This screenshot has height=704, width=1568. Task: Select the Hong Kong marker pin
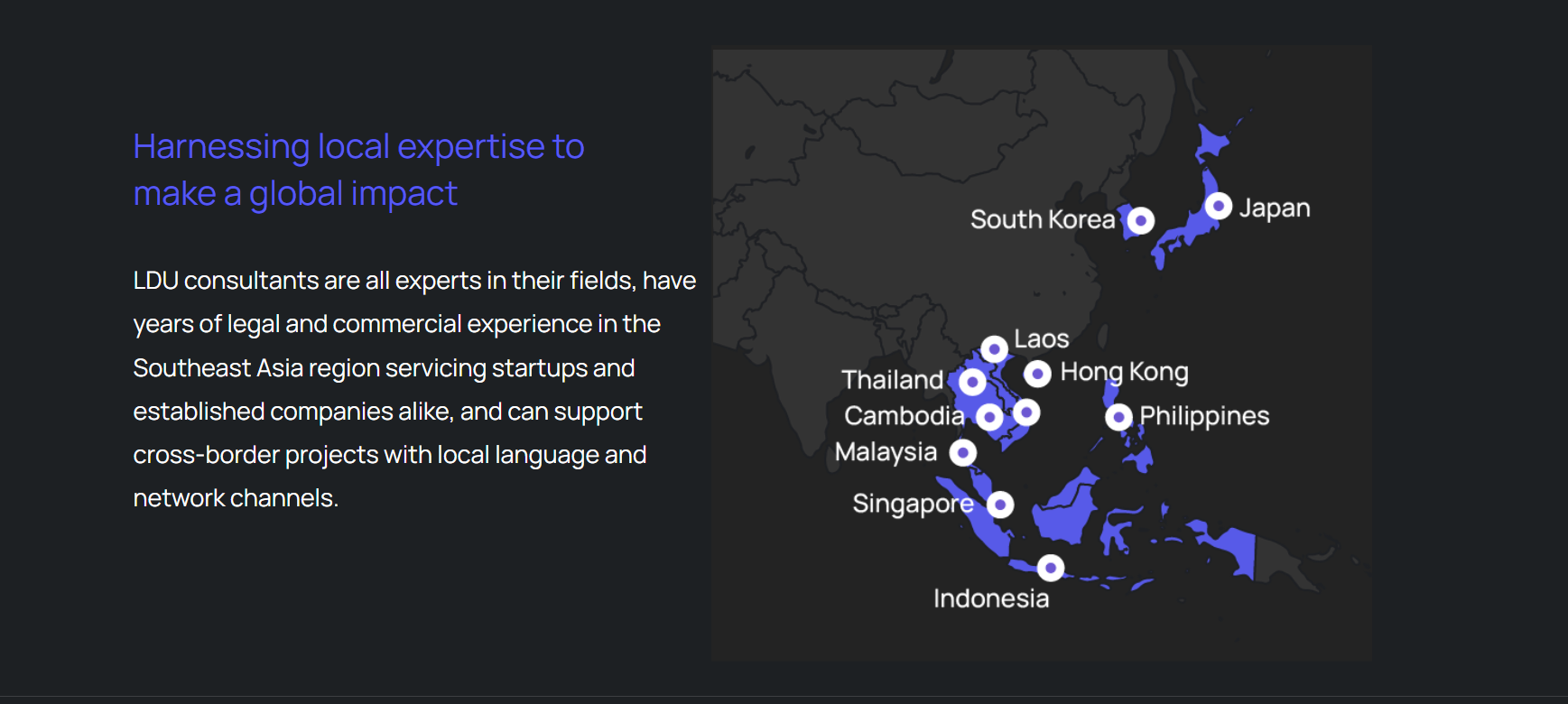[1037, 373]
